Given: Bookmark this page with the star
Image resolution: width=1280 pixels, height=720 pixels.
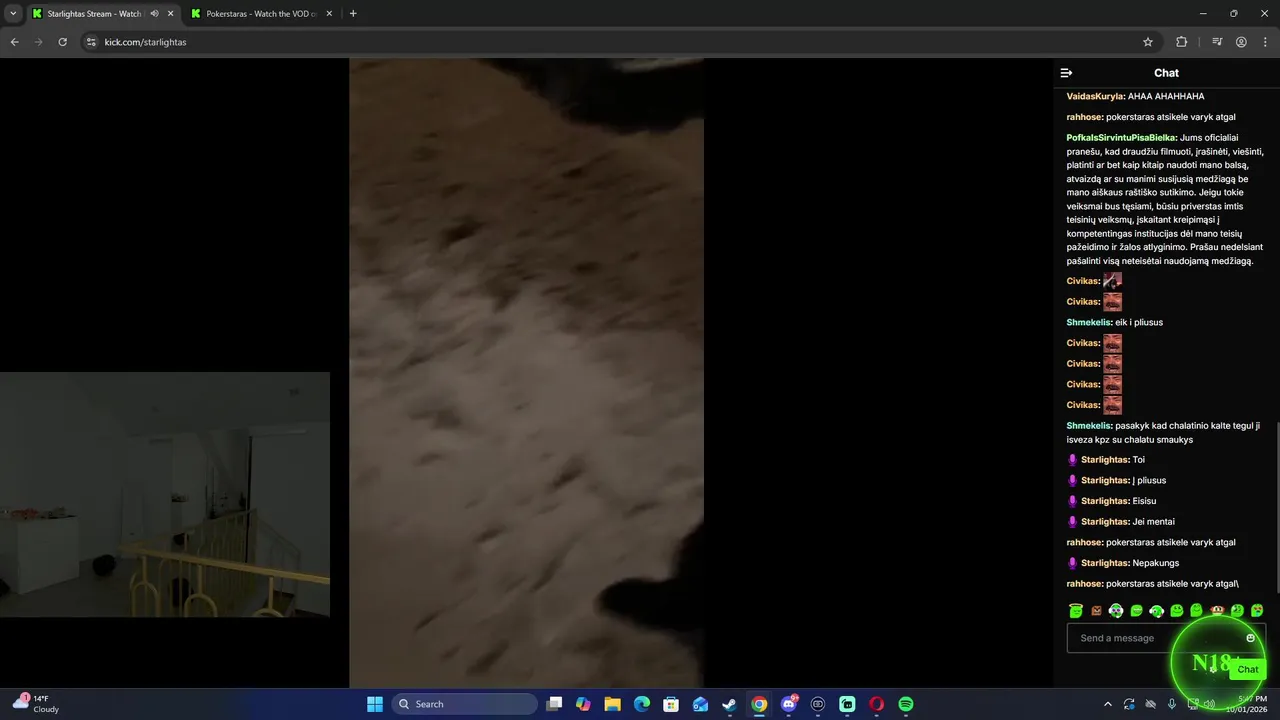Looking at the screenshot, I should [x=1148, y=42].
